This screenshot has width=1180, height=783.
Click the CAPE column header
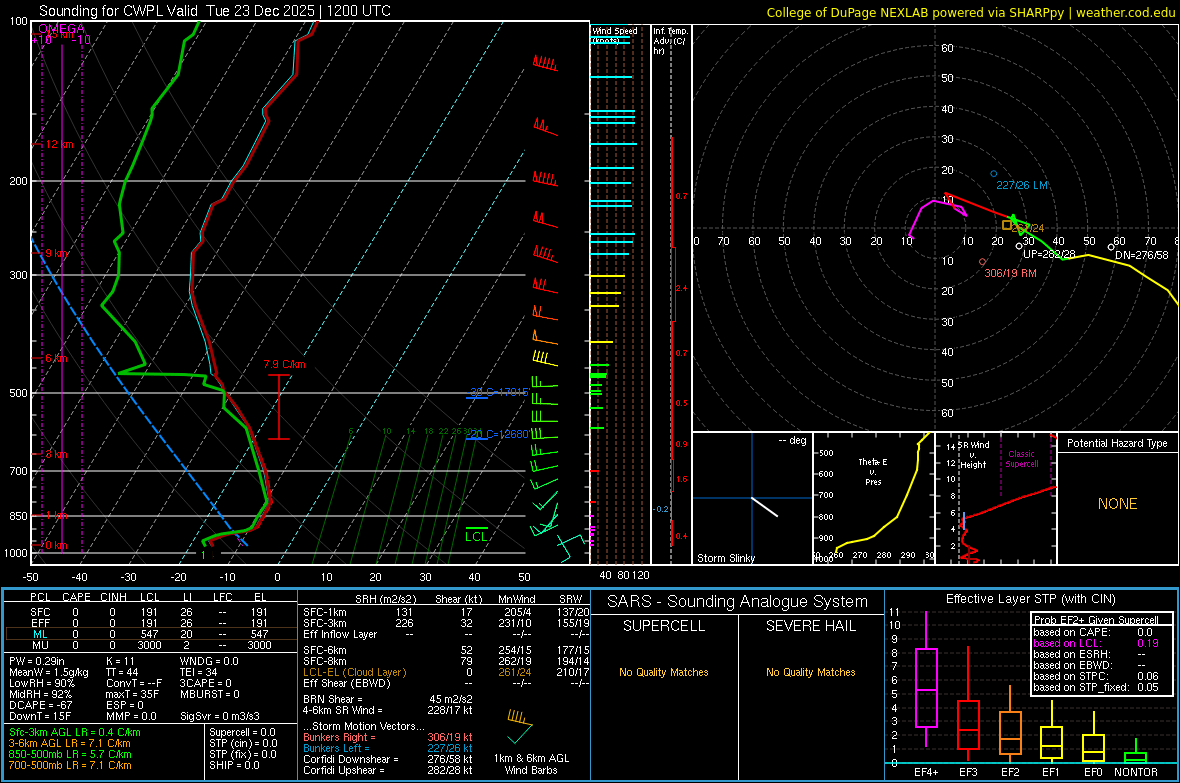[76, 597]
